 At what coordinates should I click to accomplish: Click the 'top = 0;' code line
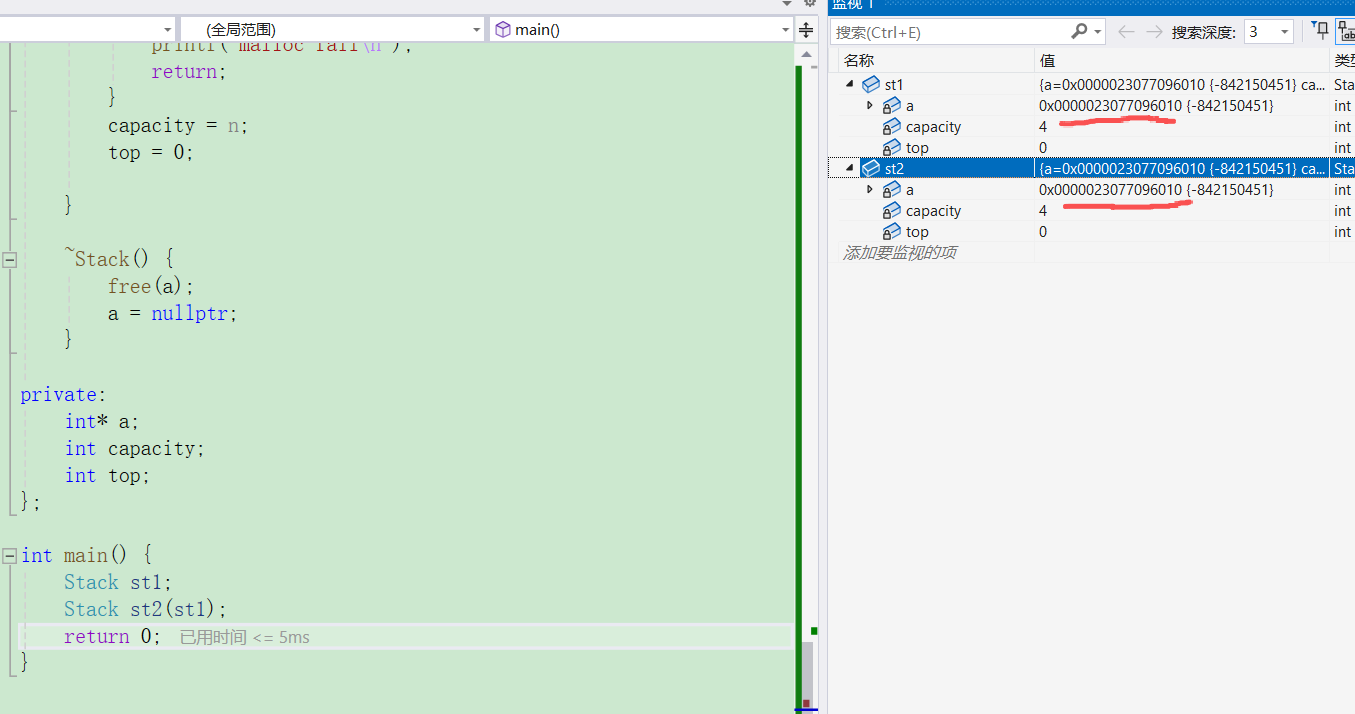click(151, 153)
